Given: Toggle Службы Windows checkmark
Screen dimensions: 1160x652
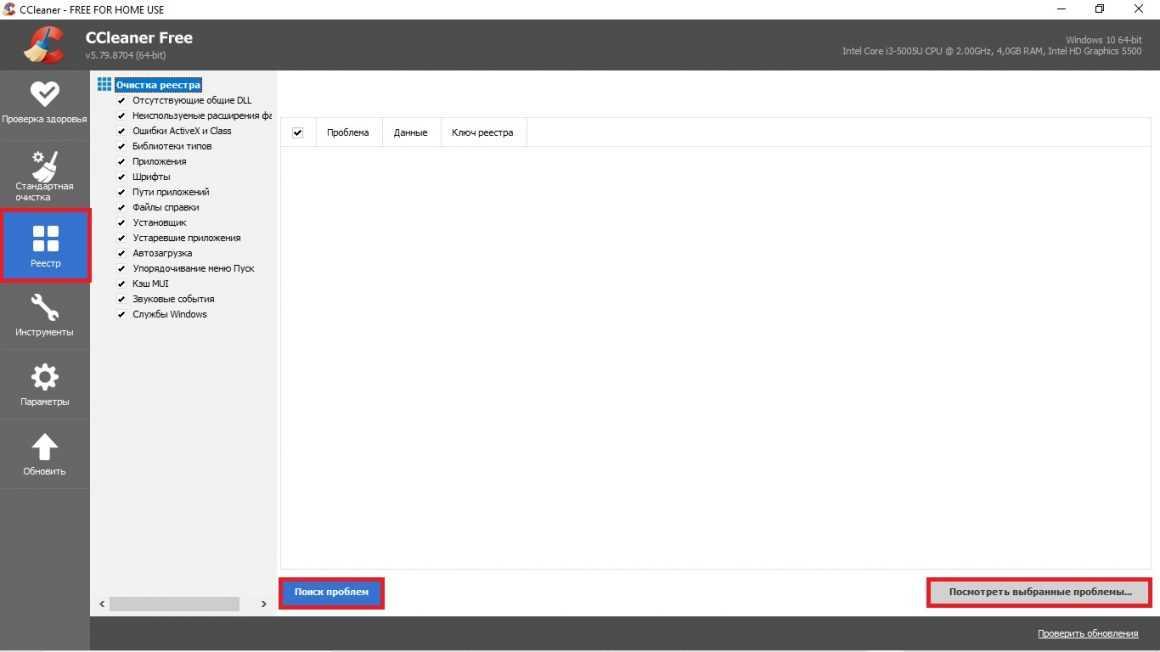Looking at the screenshot, I should [x=121, y=315].
